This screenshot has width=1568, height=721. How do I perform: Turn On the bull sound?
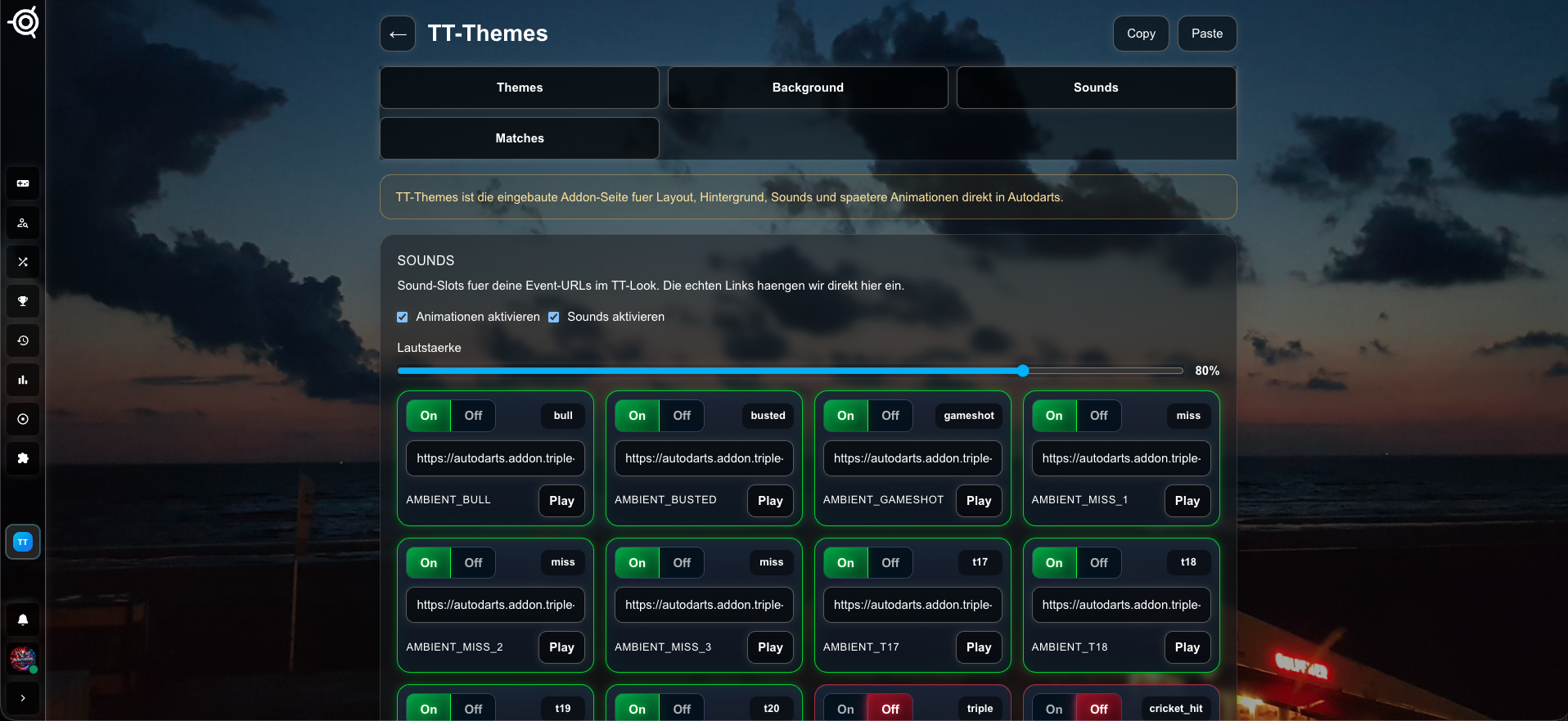[429, 416]
